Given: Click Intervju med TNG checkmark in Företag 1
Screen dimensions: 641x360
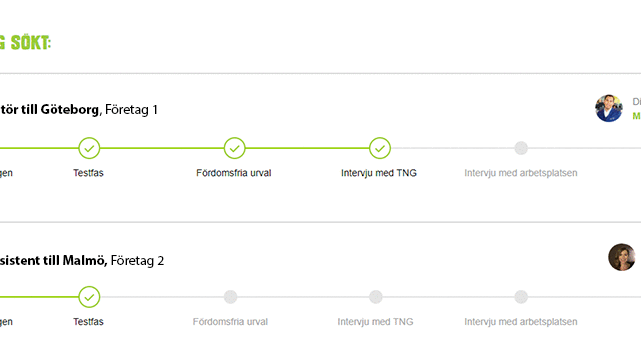Looking at the screenshot, I should click(x=380, y=148).
